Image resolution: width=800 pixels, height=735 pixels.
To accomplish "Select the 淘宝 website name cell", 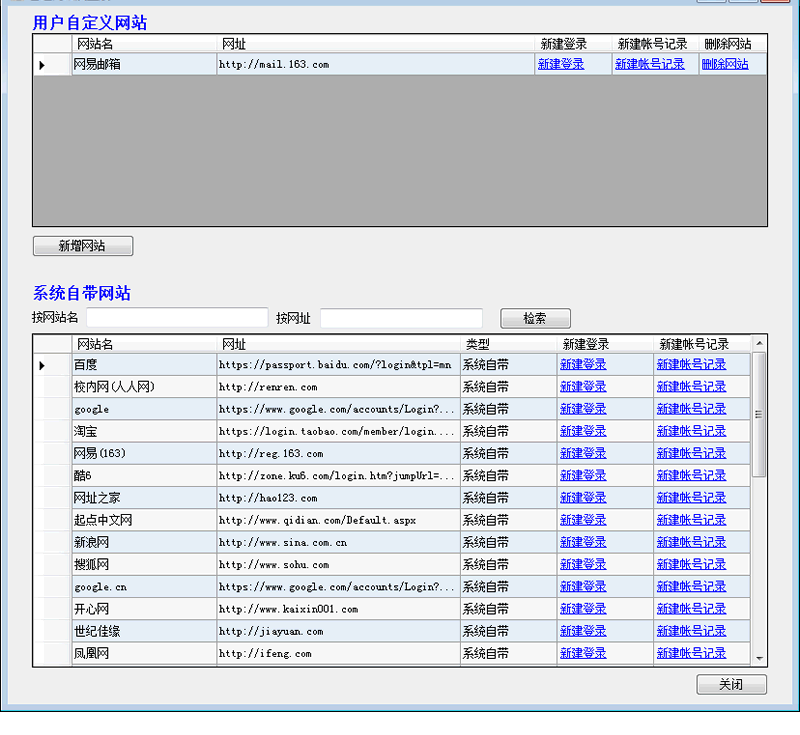I will (x=144, y=432).
